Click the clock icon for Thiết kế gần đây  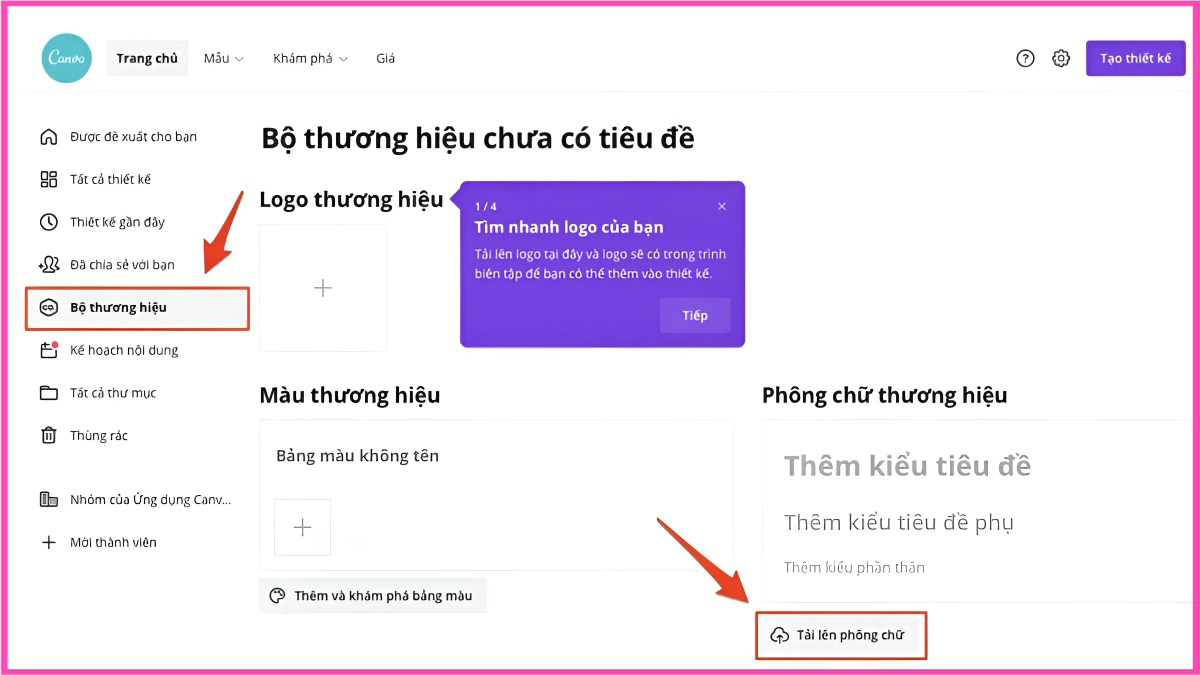point(48,222)
